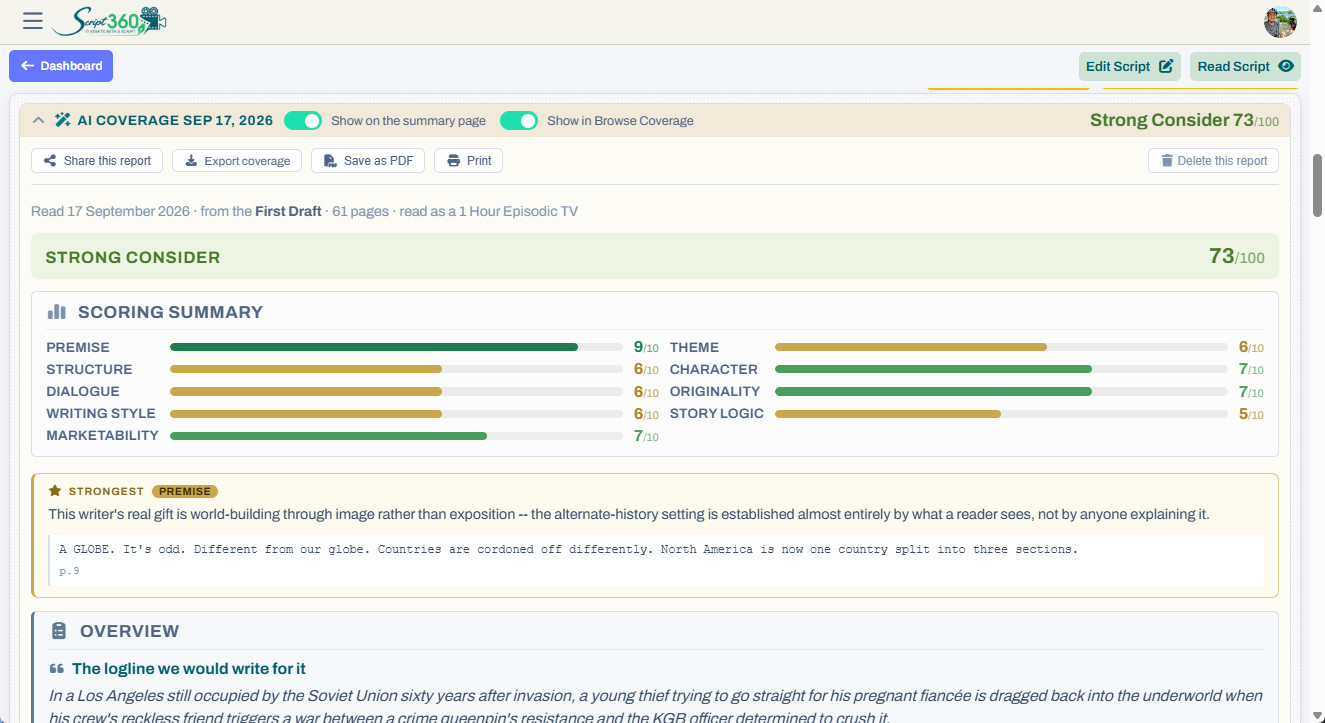Image resolution: width=1325 pixels, height=723 pixels.
Task: Click the Edit Script button
Action: (x=1130, y=67)
